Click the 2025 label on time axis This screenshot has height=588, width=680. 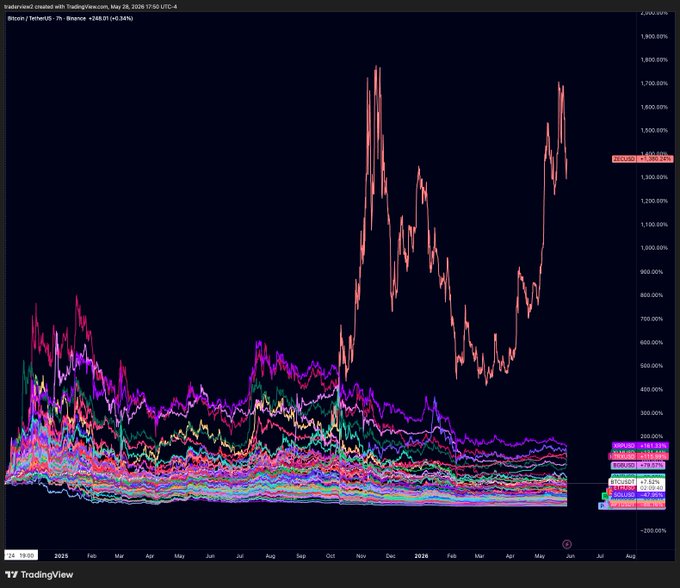pos(61,555)
